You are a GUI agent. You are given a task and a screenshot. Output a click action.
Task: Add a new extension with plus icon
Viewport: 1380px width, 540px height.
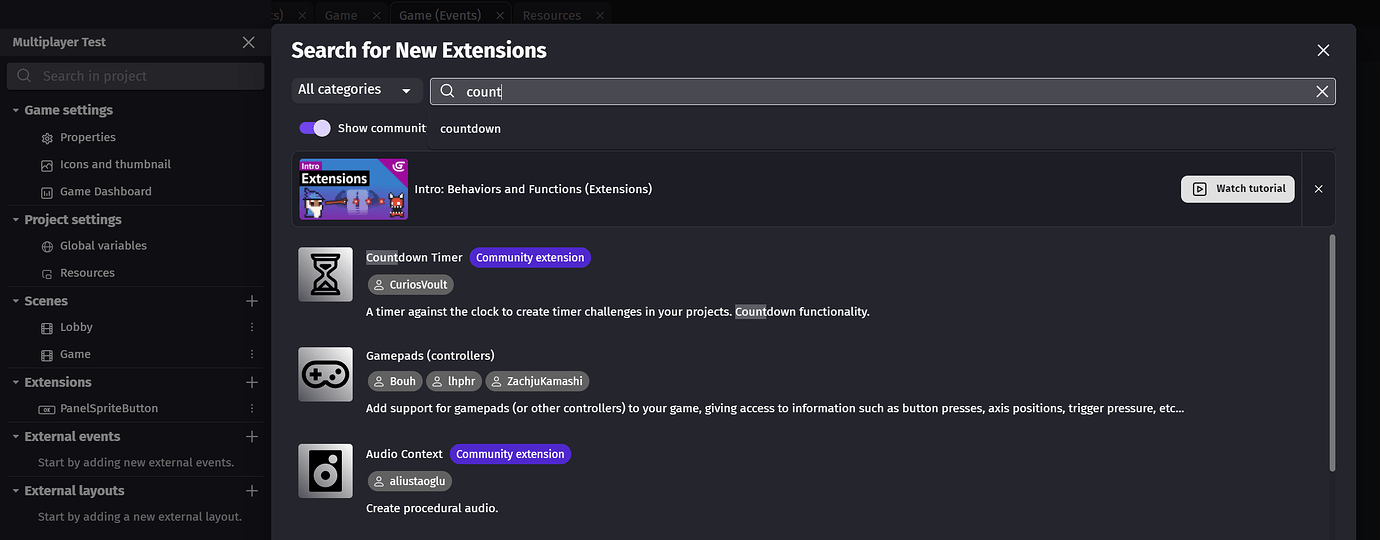(x=252, y=382)
